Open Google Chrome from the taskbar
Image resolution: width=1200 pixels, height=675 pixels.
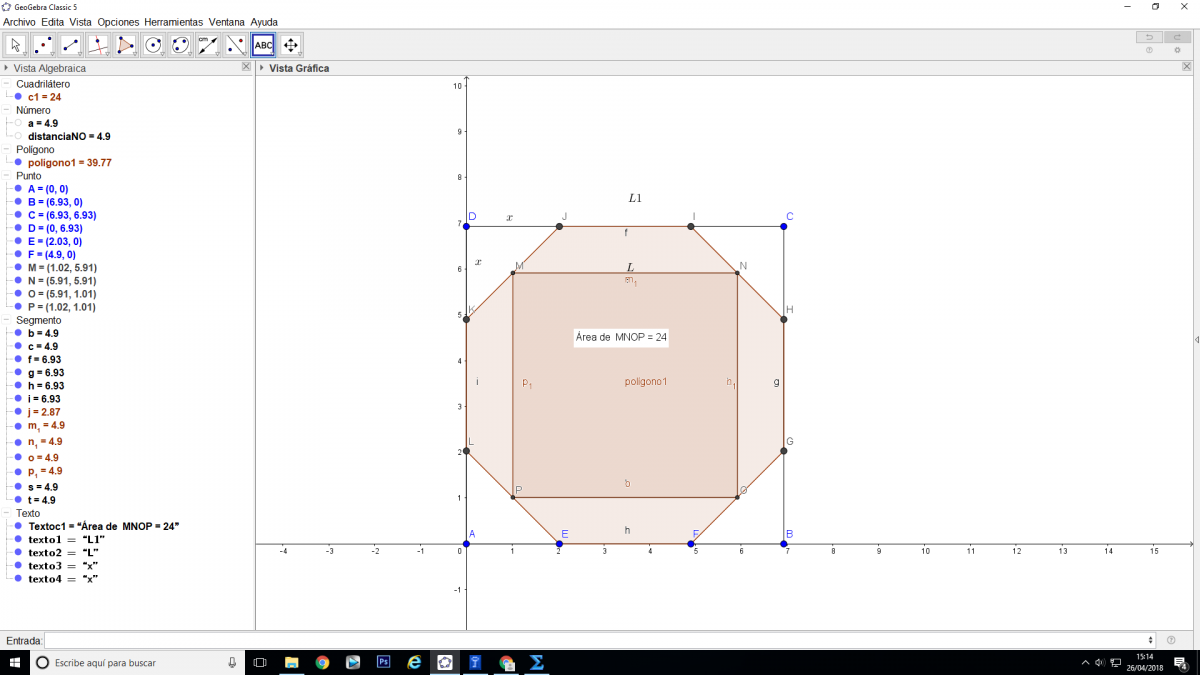point(322,662)
